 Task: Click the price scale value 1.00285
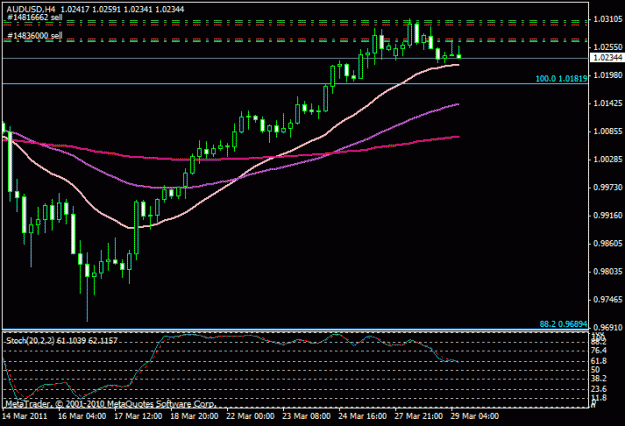pos(608,159)
